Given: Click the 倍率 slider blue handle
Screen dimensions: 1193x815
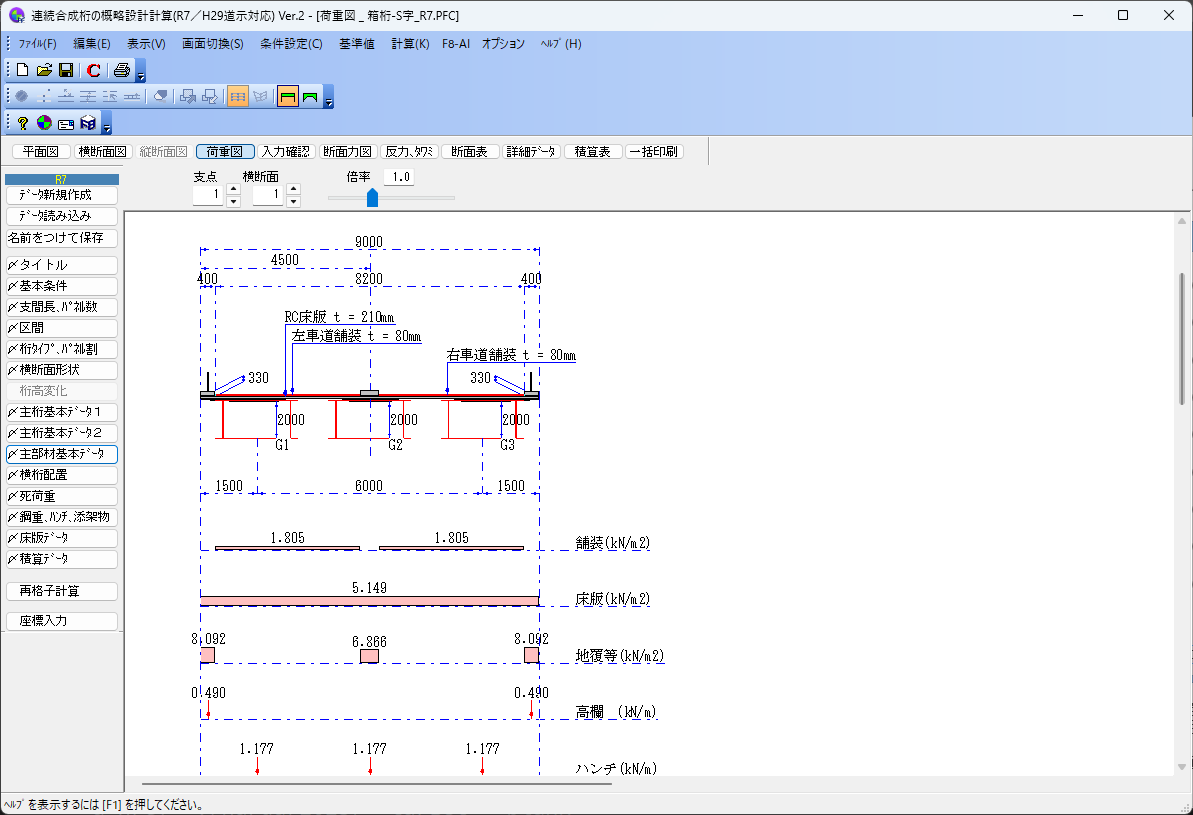Looking at the screenshot, I should click(372, 198).
